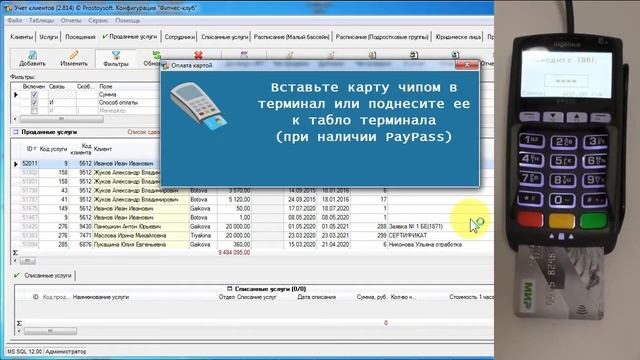Click the orange Список сделок link
The image size is (640, 360).
pos(143,132)
